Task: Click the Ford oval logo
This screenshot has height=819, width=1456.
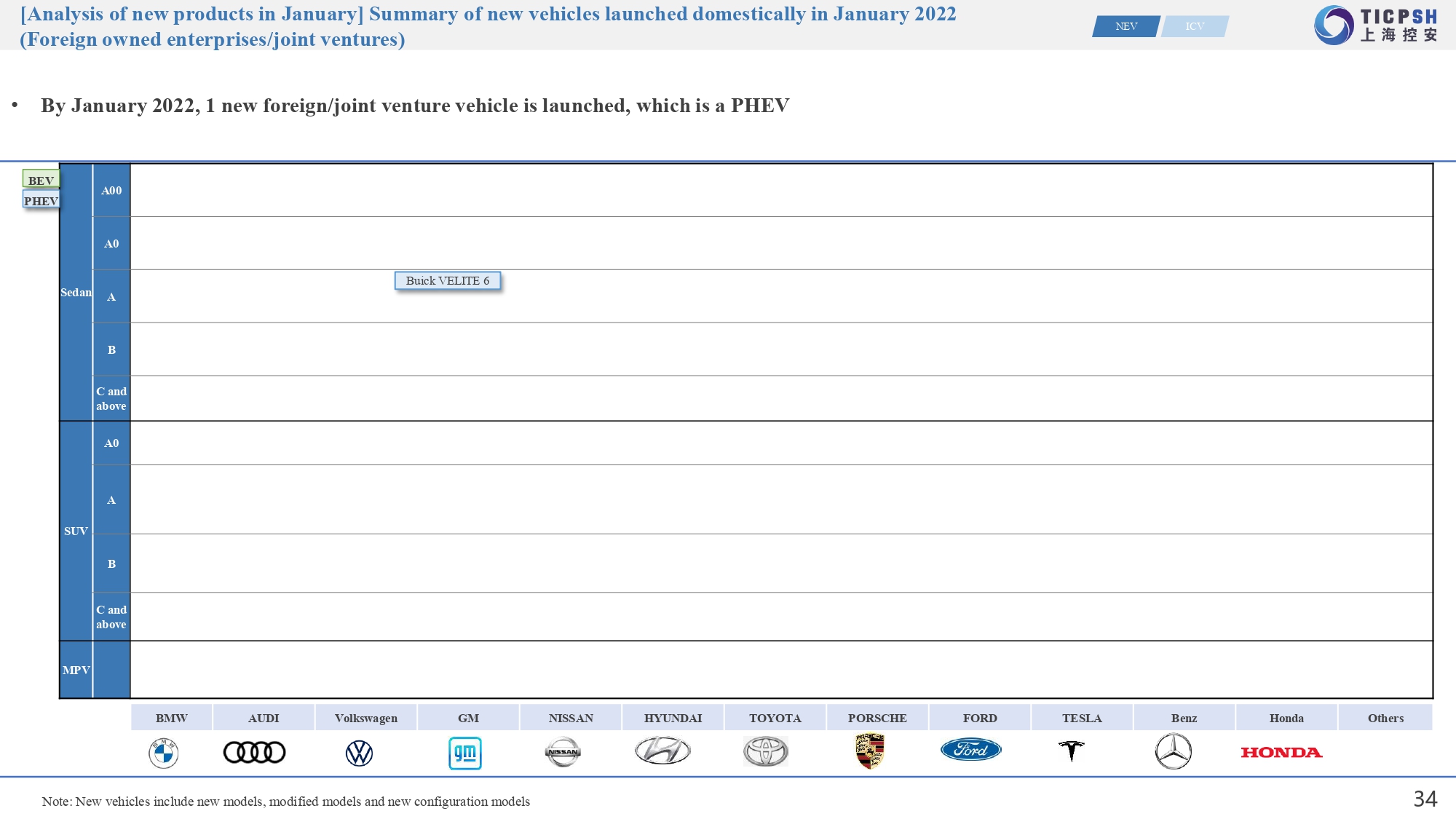Action: [x=971, y=749]
